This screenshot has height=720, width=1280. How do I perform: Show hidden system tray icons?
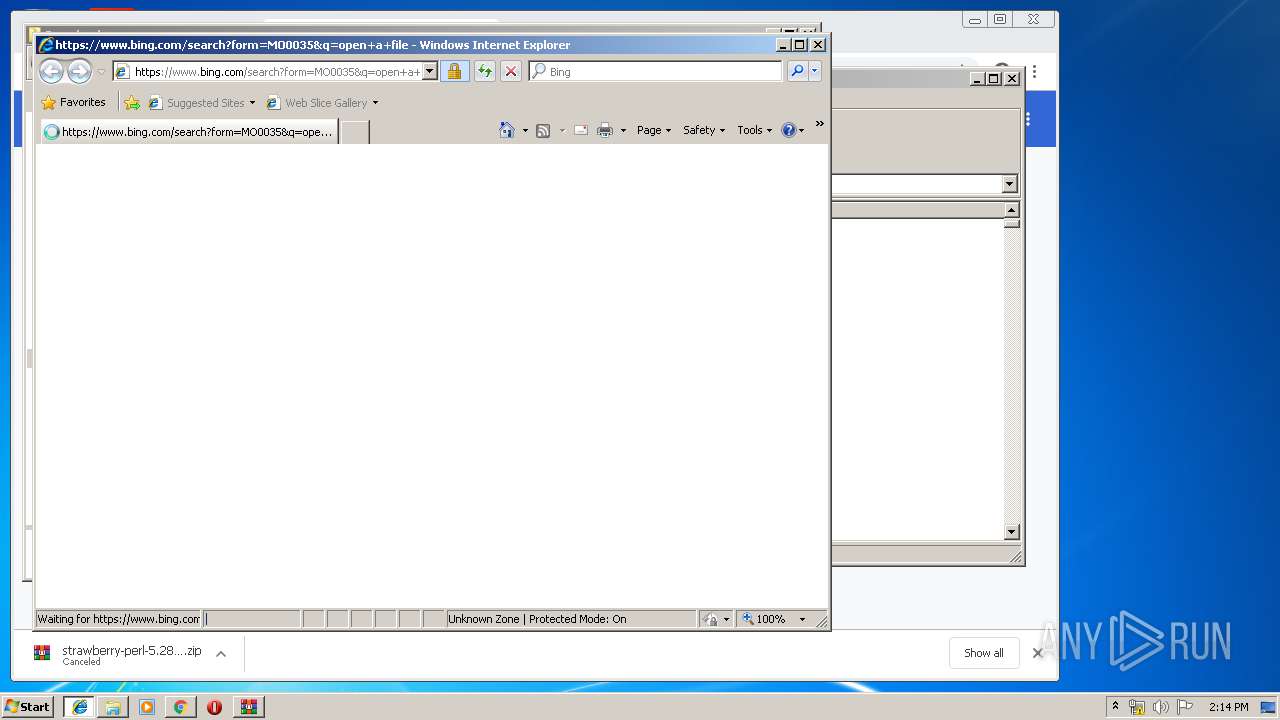coord(1115,706)
